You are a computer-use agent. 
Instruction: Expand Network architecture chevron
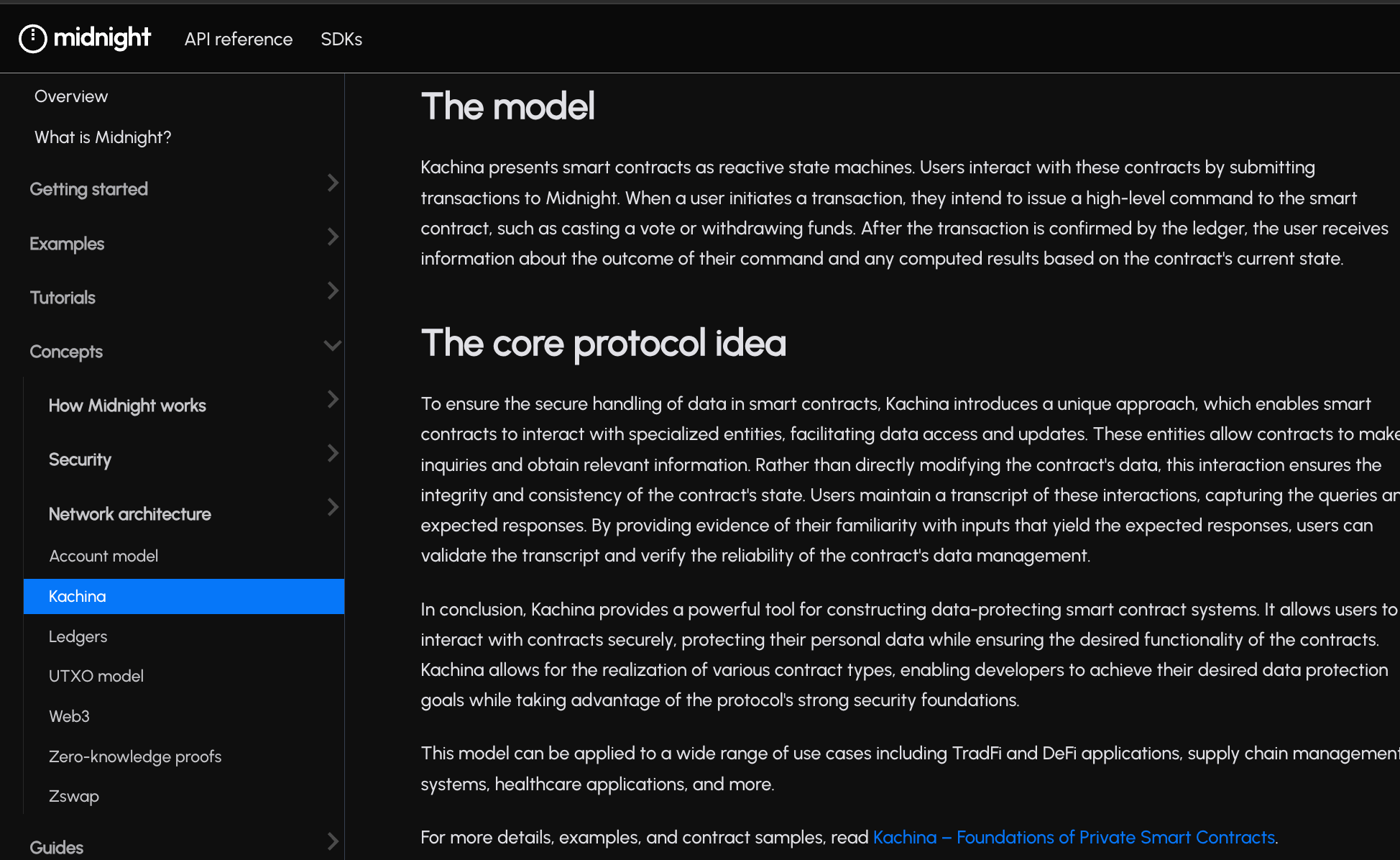click(332, 508)
